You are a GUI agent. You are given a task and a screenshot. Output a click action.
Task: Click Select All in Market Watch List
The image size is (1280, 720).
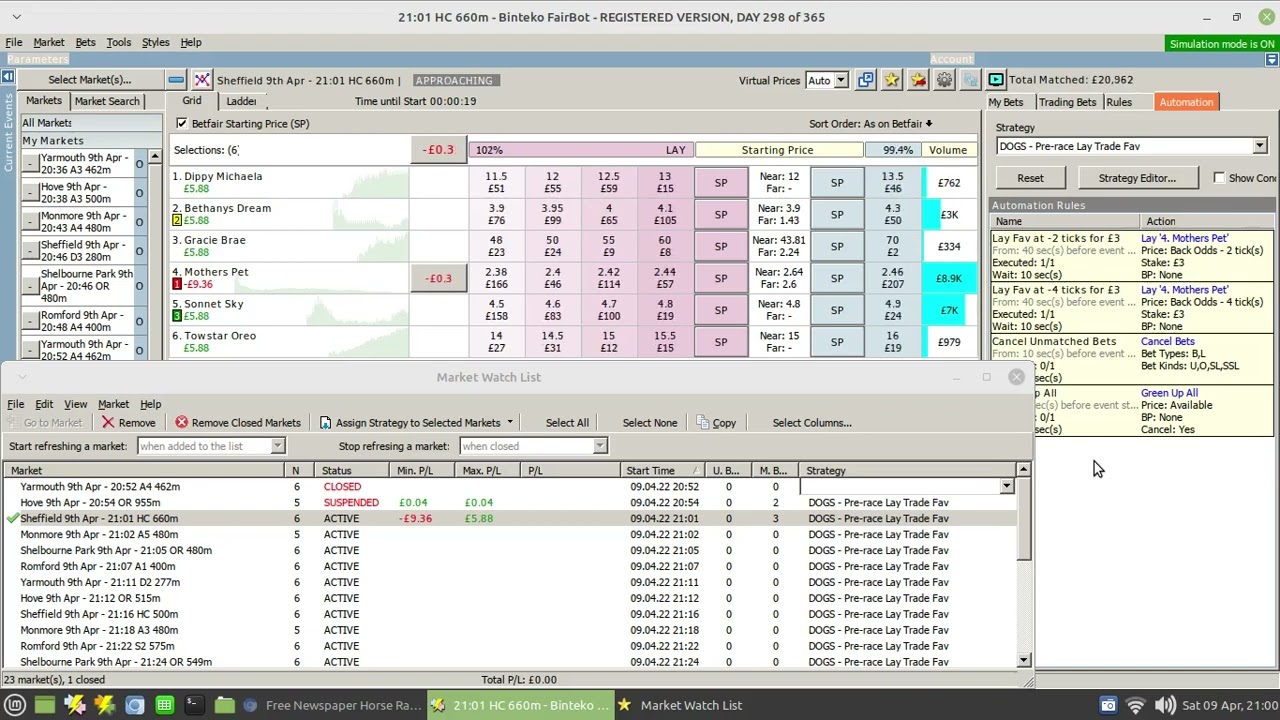pos(567,423)
